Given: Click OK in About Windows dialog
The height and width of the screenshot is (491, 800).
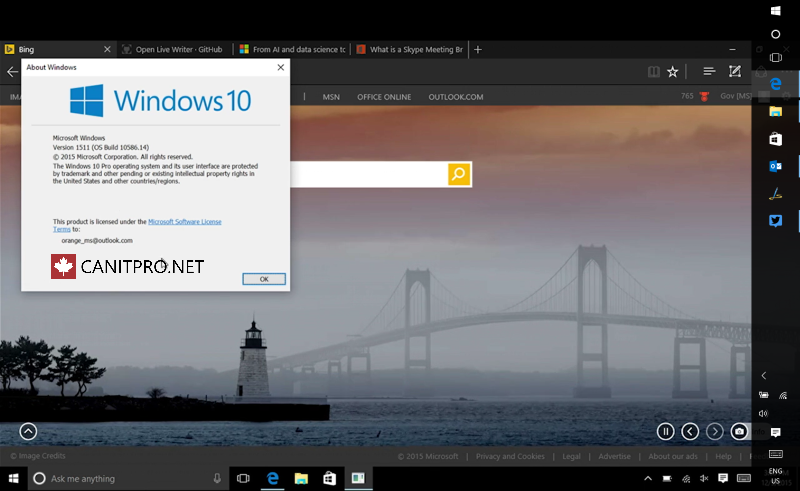Looking at the screenshot, I should click(x=264, y=279).
